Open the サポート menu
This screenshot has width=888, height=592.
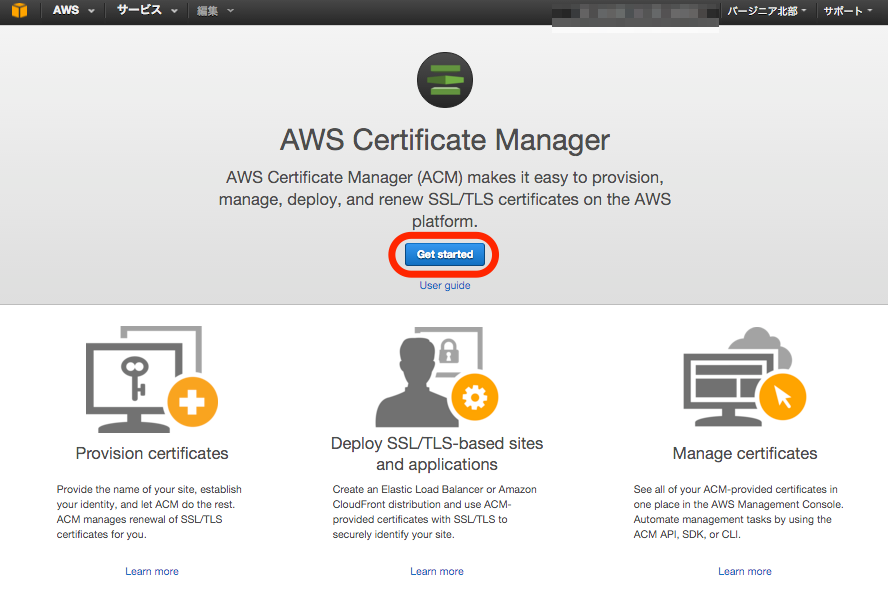849,11
